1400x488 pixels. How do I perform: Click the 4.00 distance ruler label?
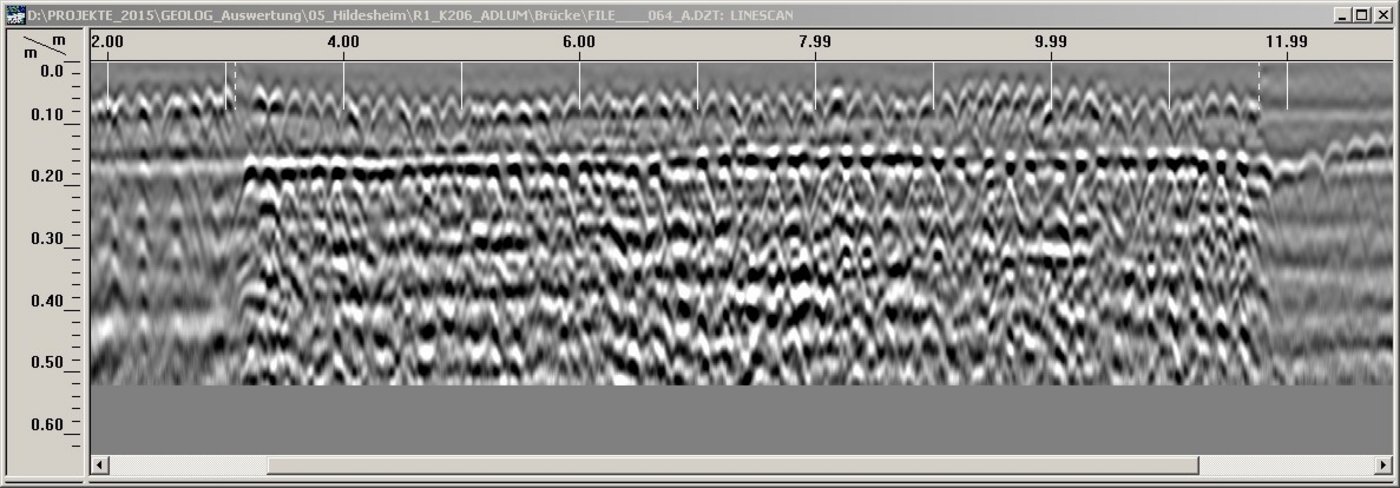[343, 41]
